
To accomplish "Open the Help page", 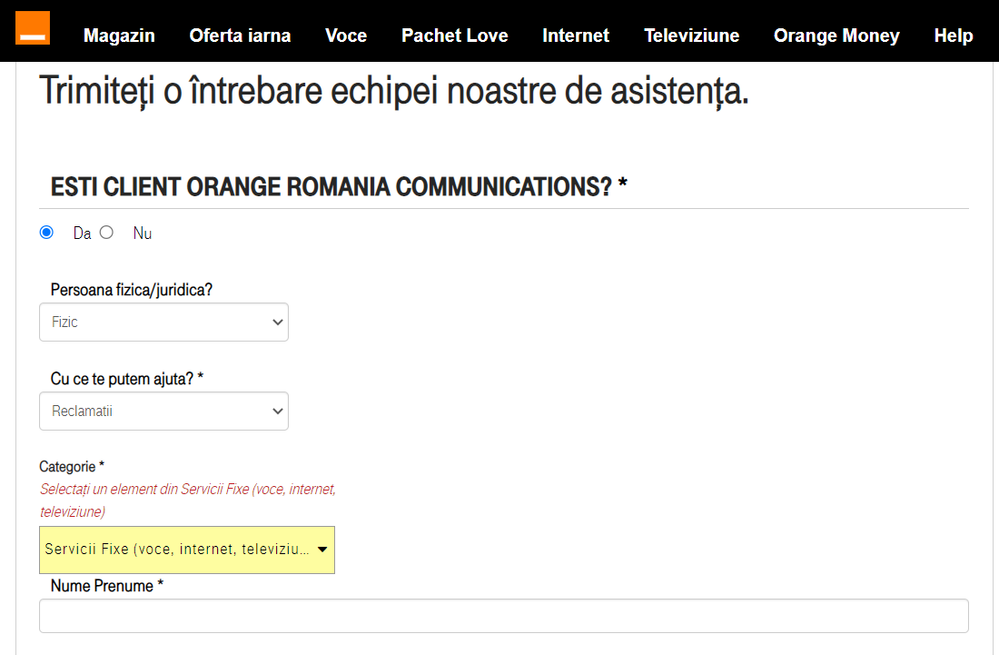I will point(953,36).
